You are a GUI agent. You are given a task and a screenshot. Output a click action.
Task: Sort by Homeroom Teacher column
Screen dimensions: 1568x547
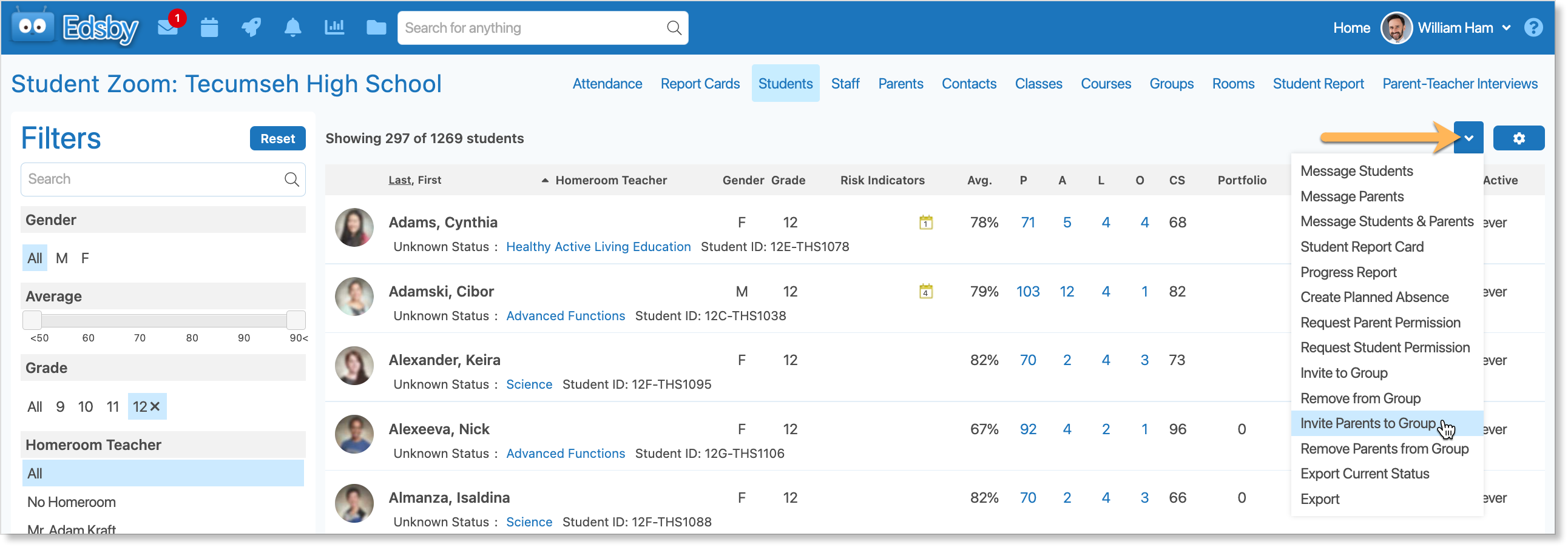pyautogui.click(x=611, y=180)
